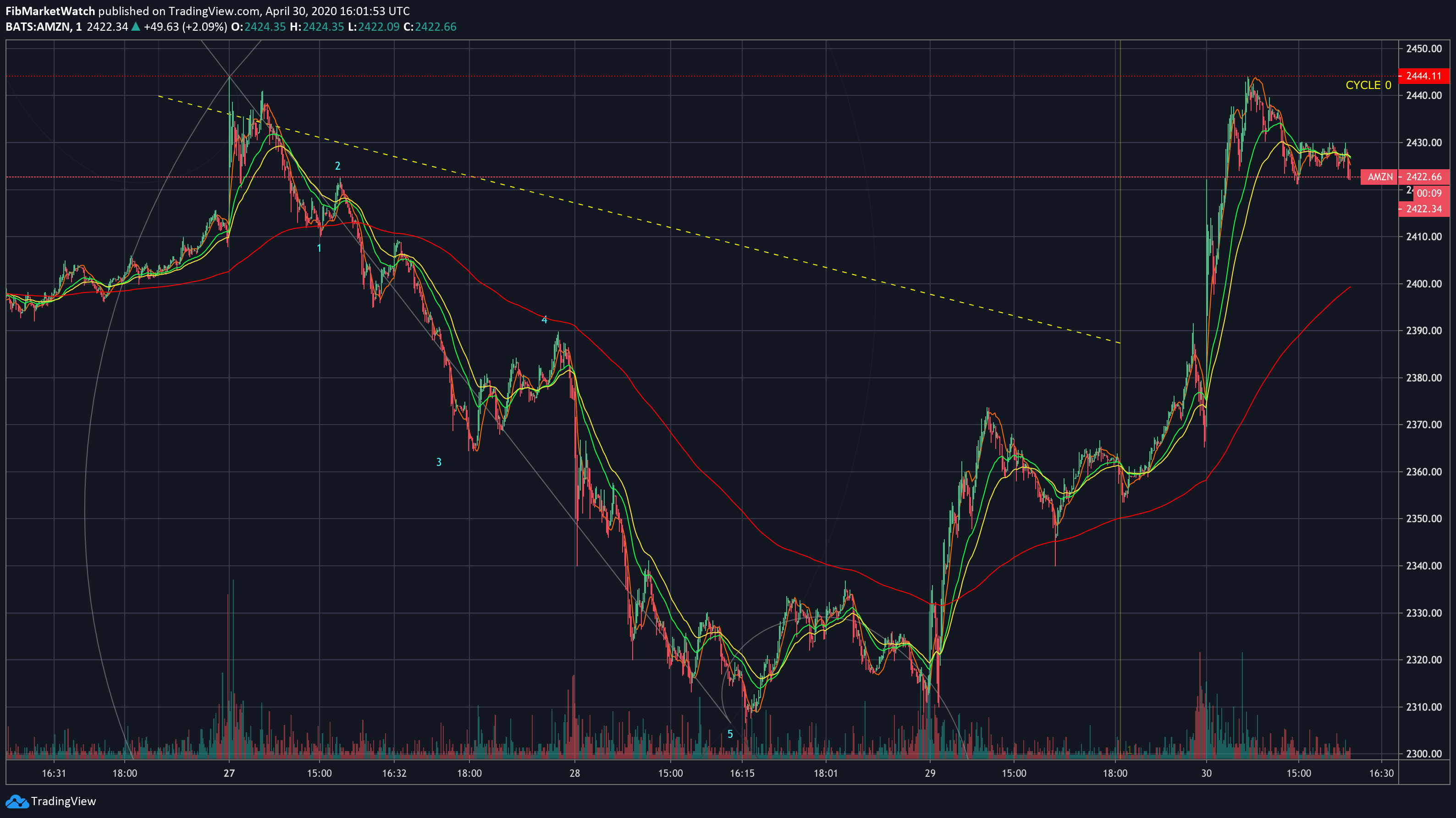
Task: Click the FibMarketWatch author name
Action: tap(50, 11)
